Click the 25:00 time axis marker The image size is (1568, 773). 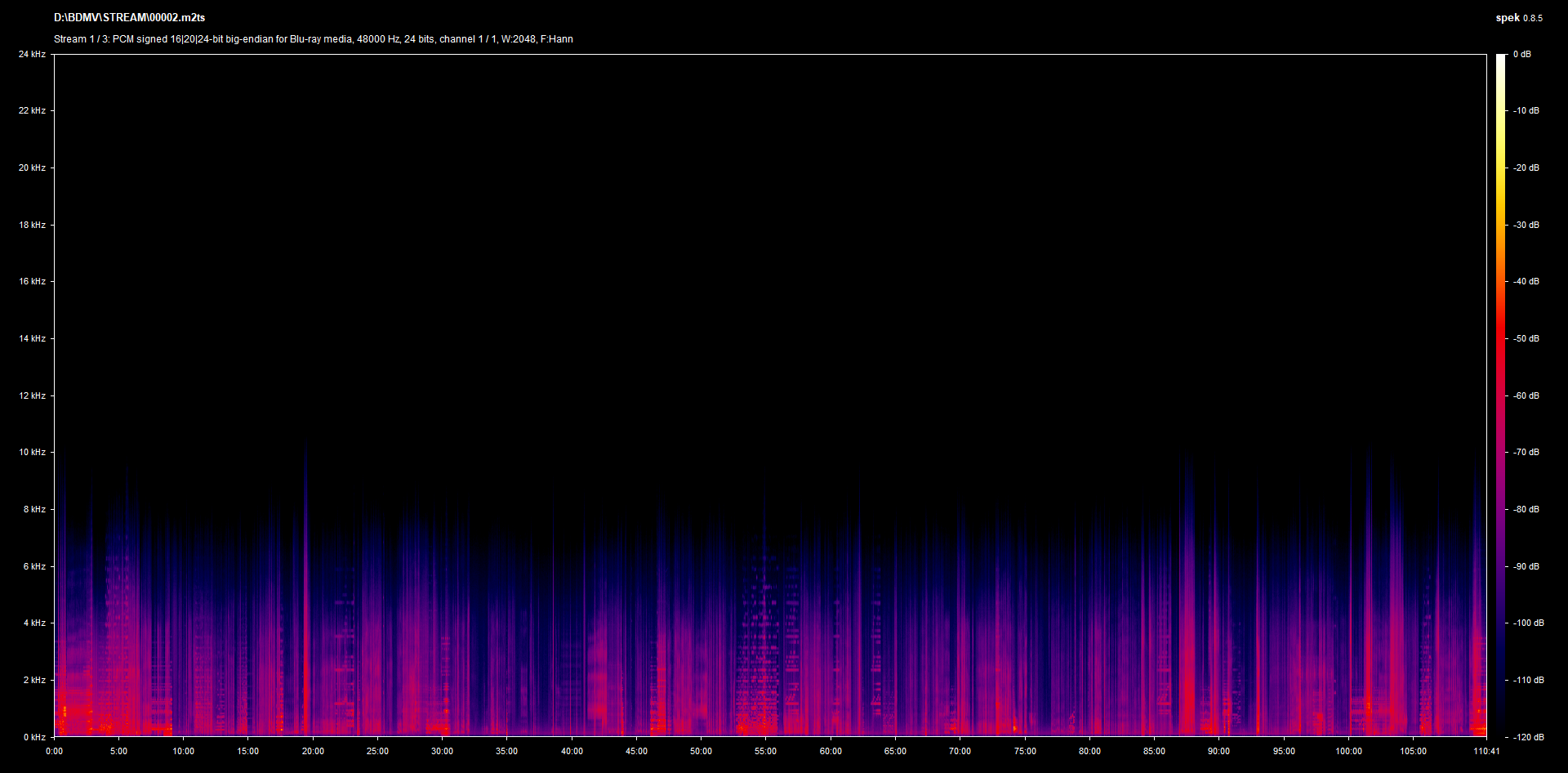(377, 751)
